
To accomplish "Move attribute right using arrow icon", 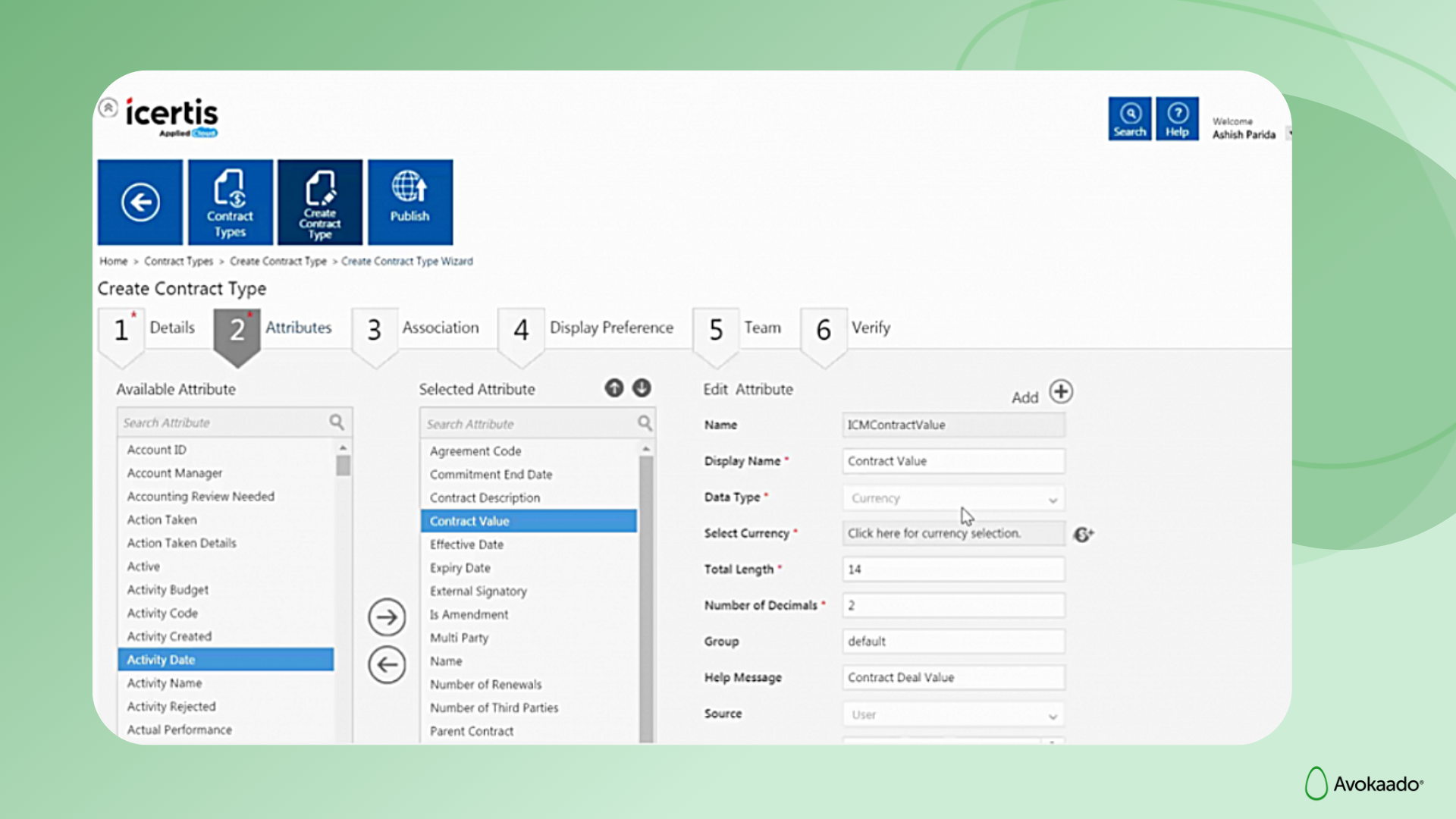I will click(387, 617).
